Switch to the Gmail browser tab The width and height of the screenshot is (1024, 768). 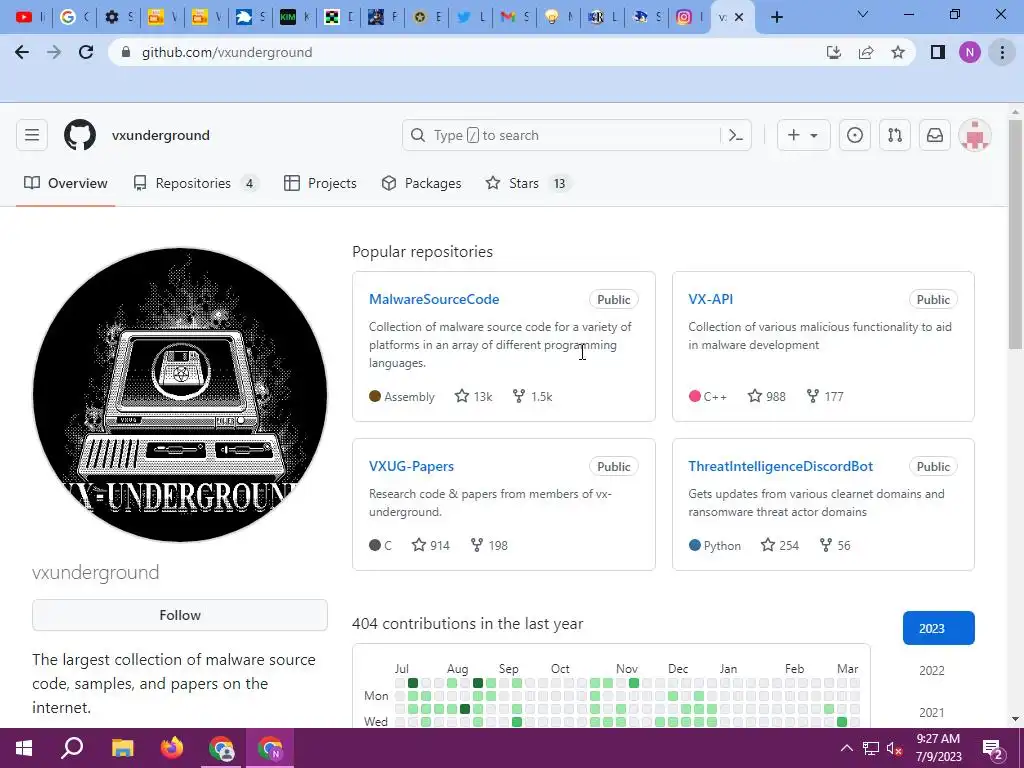click(x=514, y=17)
